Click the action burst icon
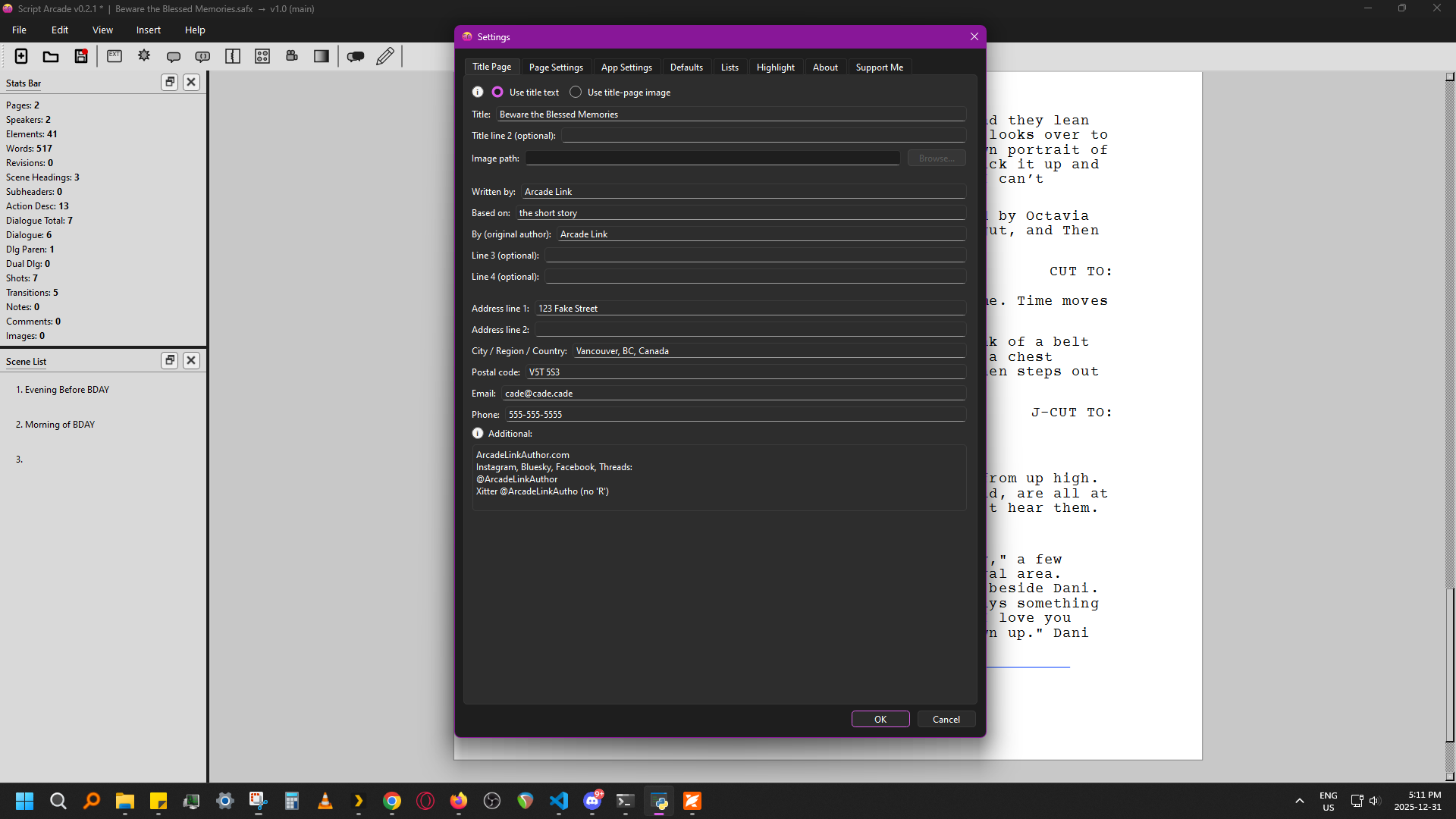Screen dimensions: 1456x819 click(x=144, y=56)
